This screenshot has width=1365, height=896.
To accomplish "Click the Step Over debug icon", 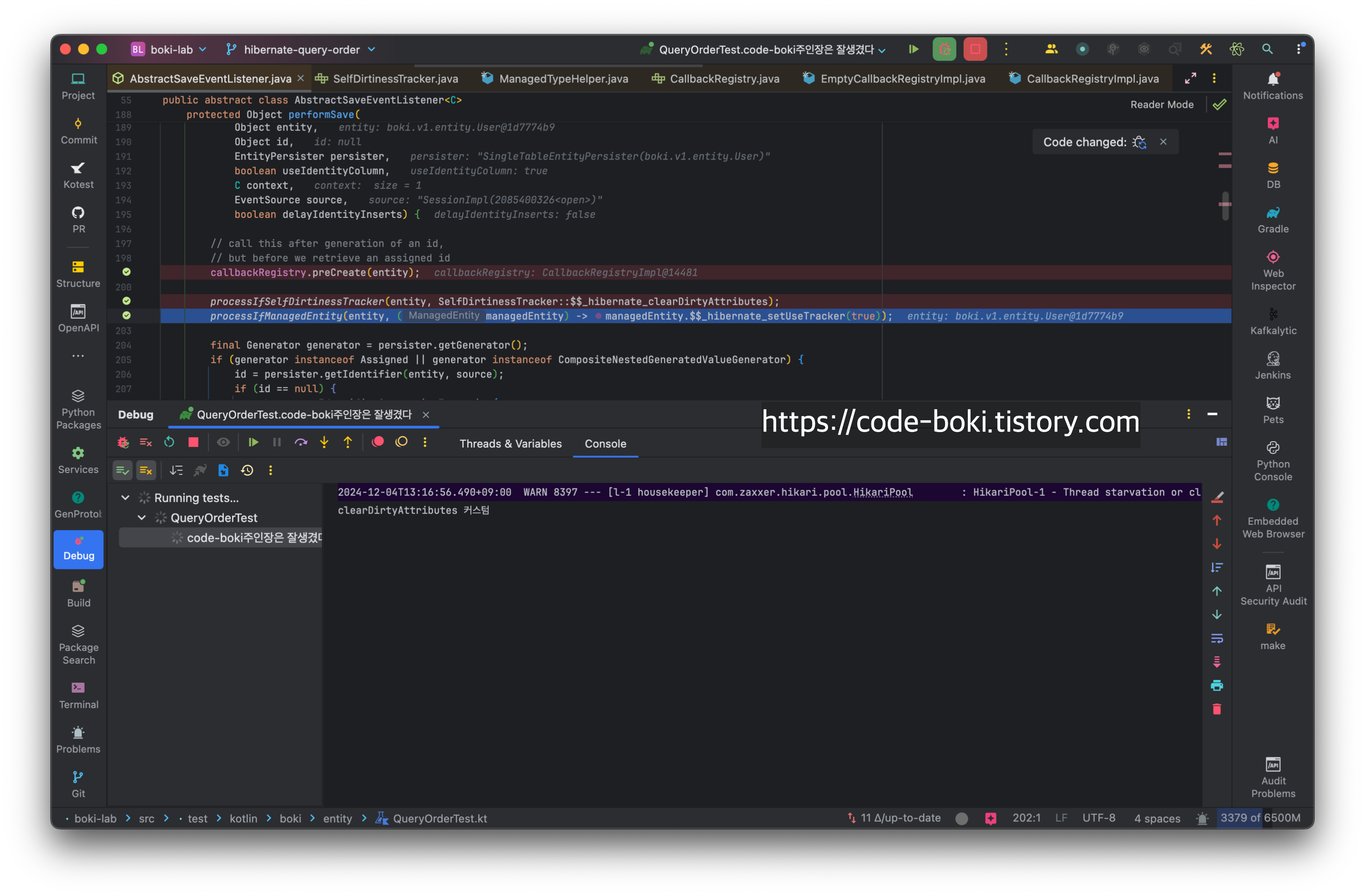I will coord(301,442).
